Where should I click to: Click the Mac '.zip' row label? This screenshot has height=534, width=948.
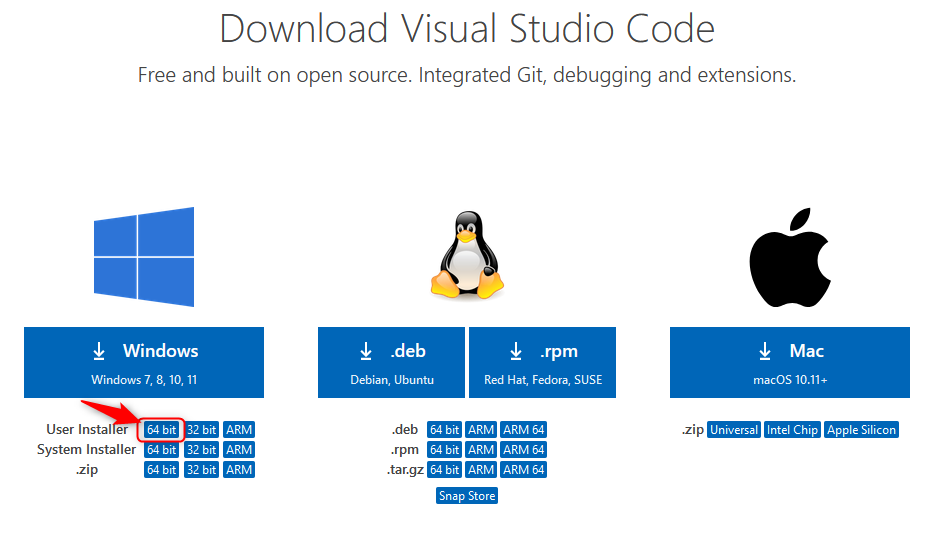pos(692,429)
